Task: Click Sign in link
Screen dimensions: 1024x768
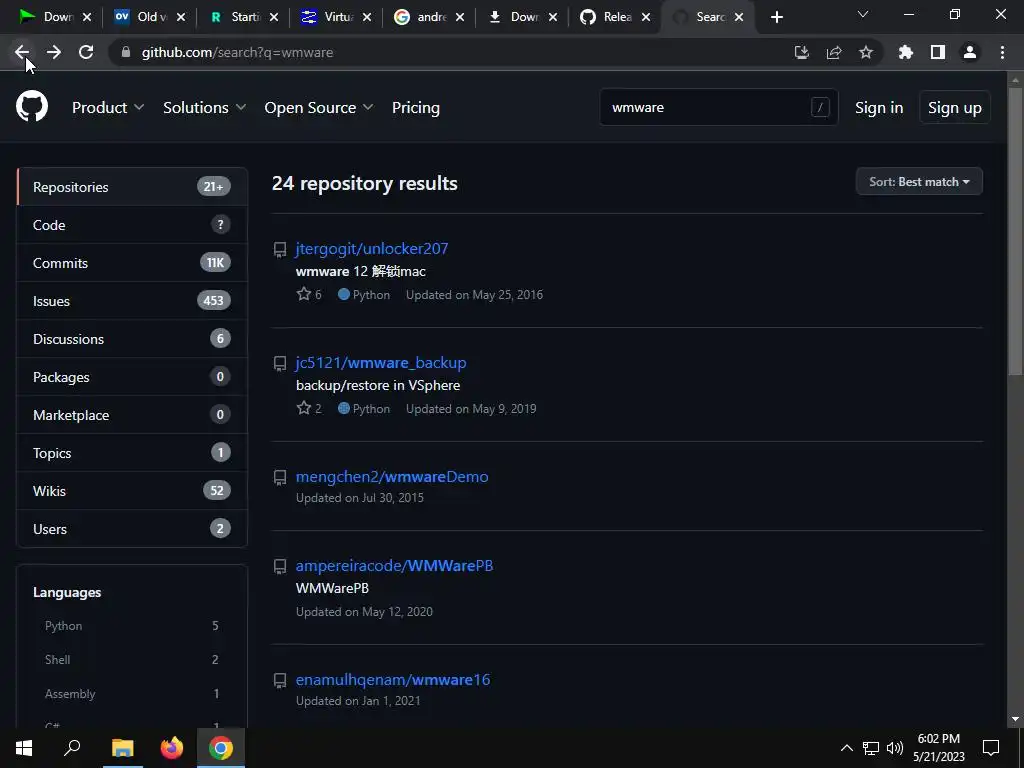Action: (x=879, y=107)
